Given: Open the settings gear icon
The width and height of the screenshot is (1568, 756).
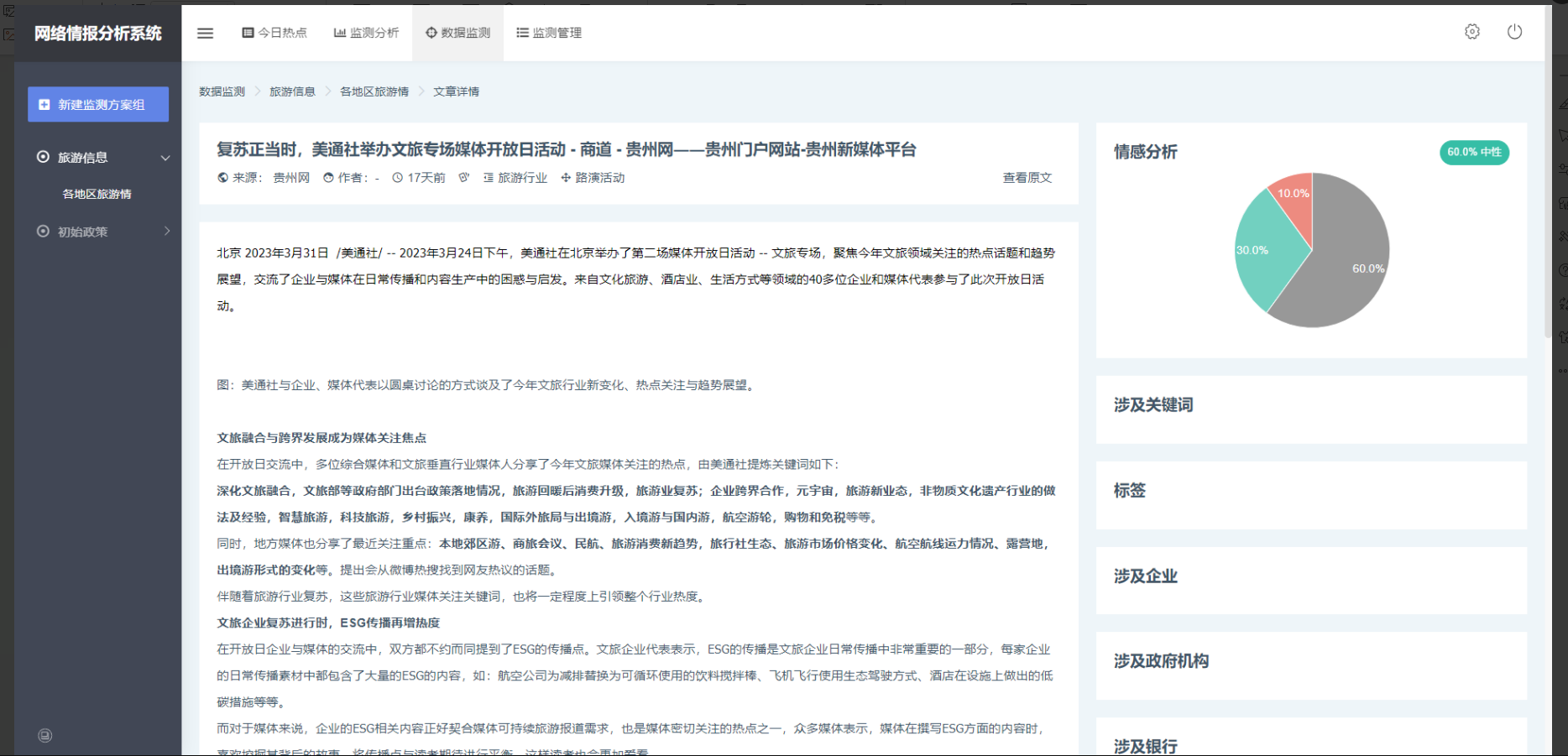Looking at the screenshot, I should tap(1472, 32).
